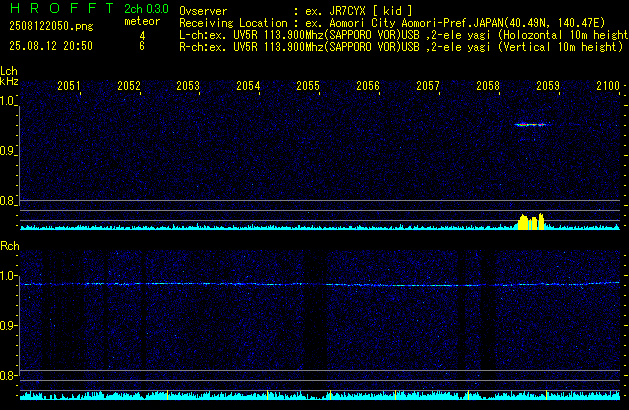Select the 2100 time axis label
Viewport: 629px width, 410px height.
point(608,85)
